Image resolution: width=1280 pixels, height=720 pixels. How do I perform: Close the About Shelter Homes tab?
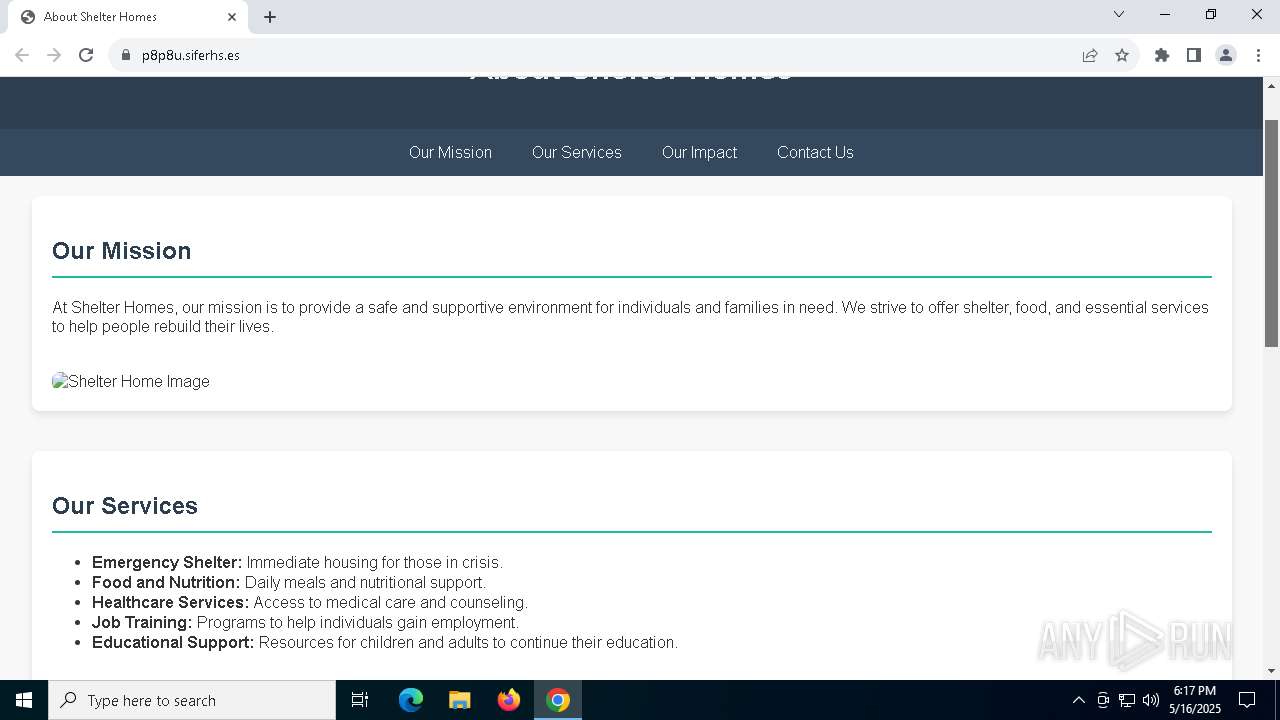tap(232, 17)
